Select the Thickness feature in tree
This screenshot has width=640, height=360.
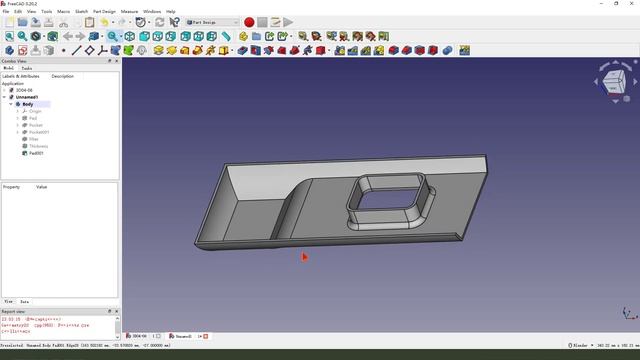point(38,146)
